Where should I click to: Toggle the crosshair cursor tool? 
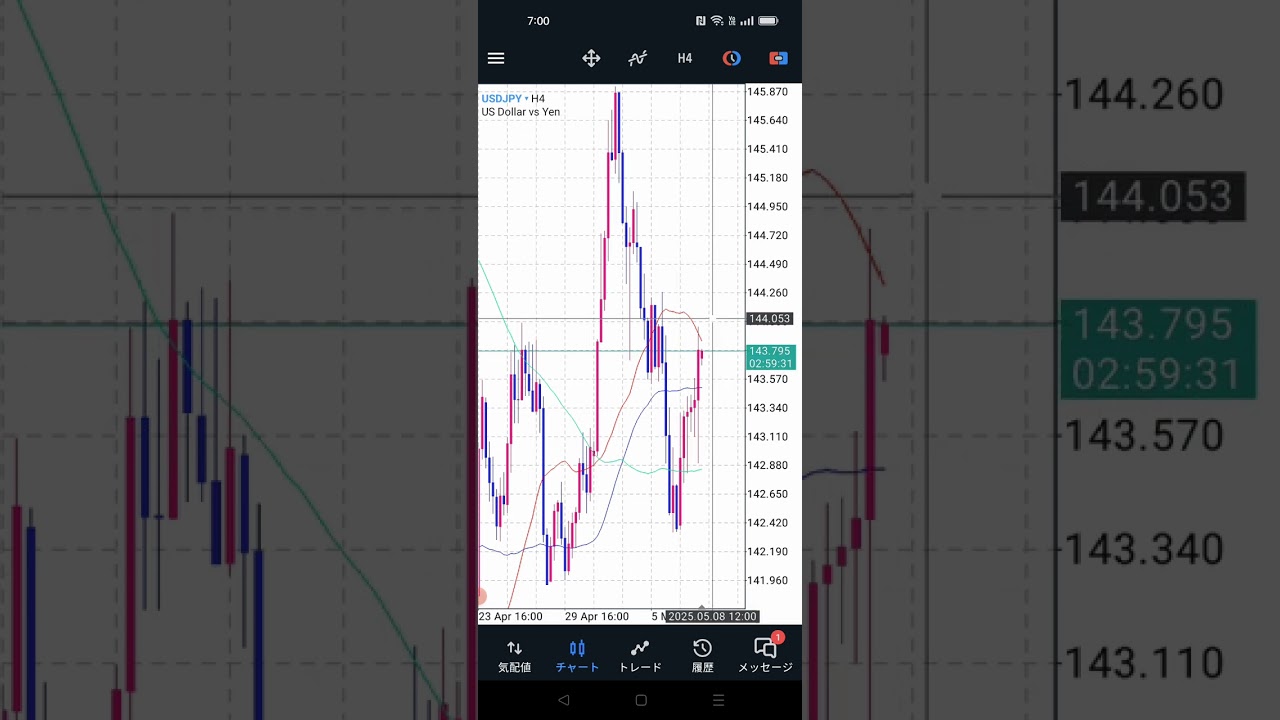[x=591, y=58]
